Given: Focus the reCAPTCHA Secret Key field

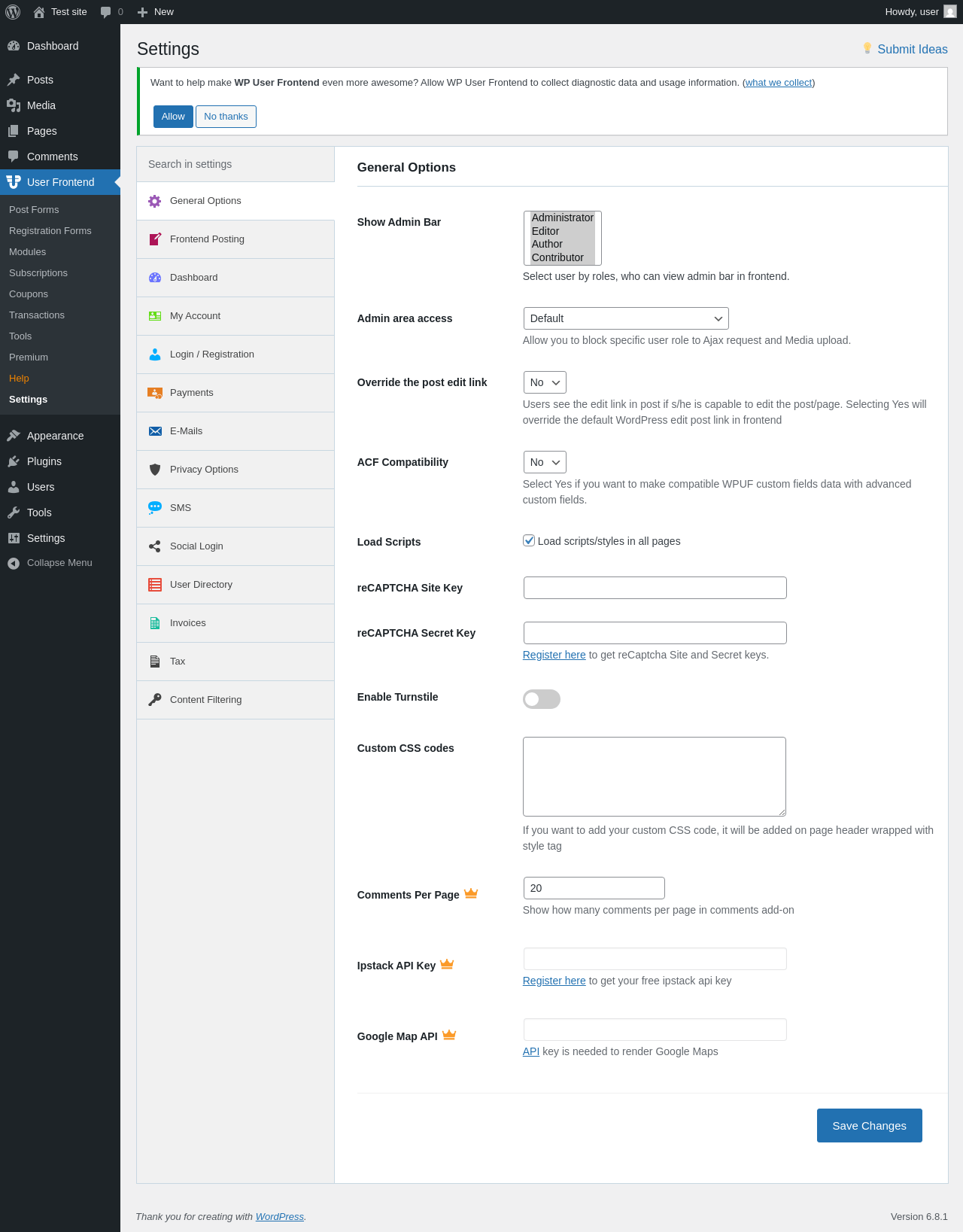Looking at the screenshot, I should pos(655,633).
